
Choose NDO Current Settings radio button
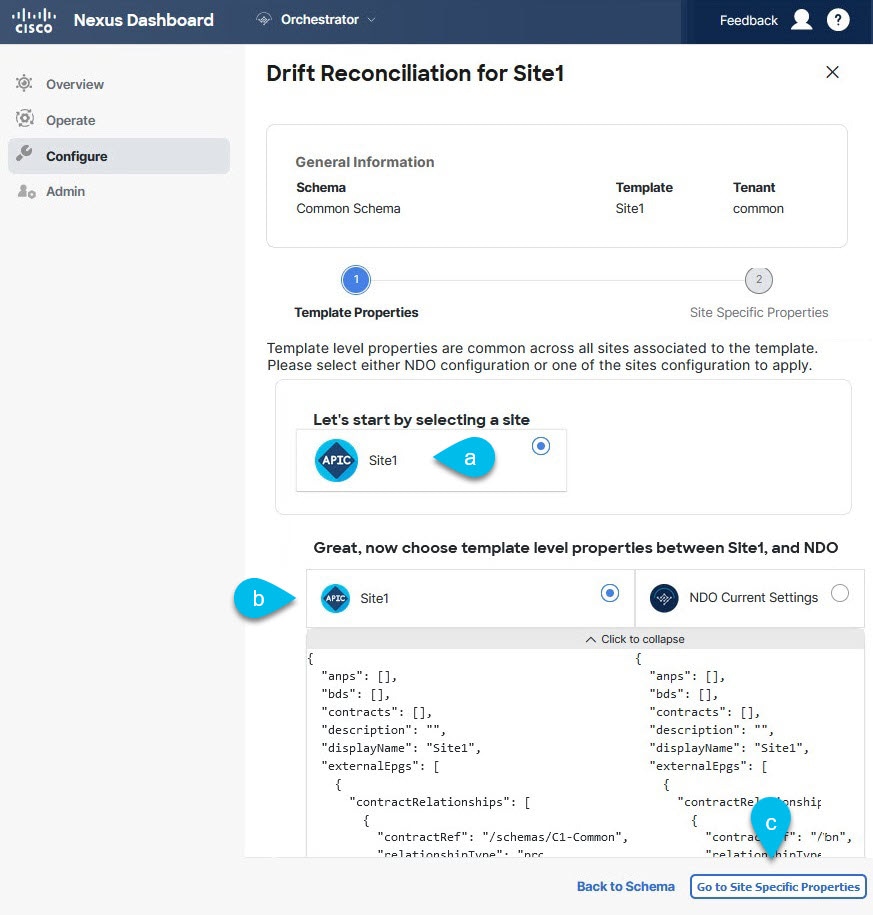click(x=840, y=593)
